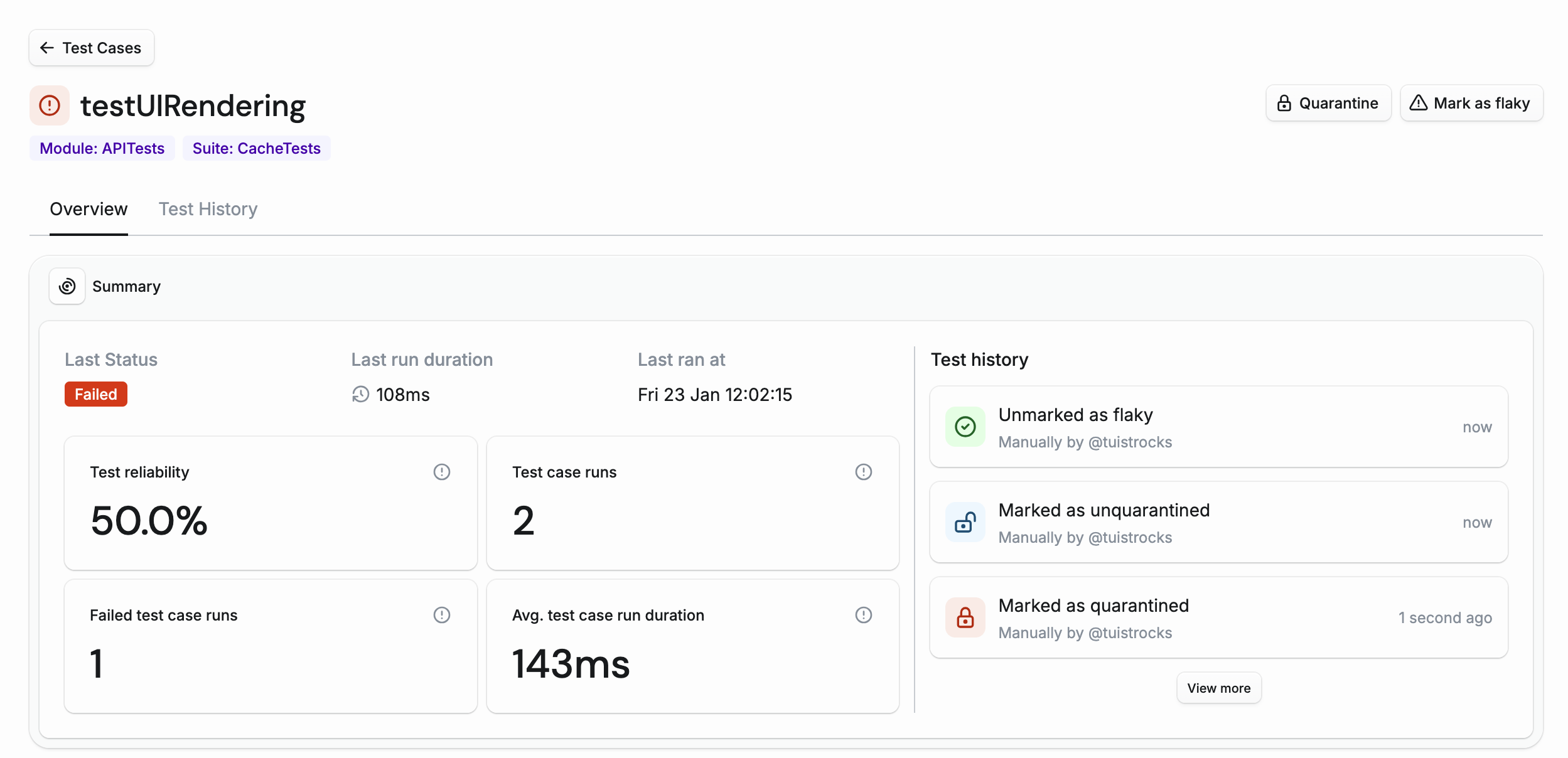Click the Failed test case runs info icon
This screenshot has height=758, width=1568.
[442, 615]
